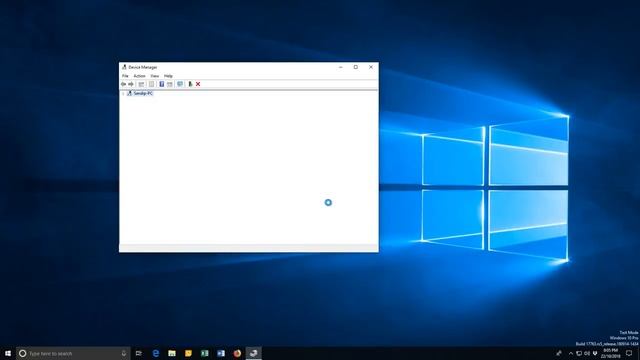Open the Help menu
Viewport: 640px width, 360px height.
[168, 76]
